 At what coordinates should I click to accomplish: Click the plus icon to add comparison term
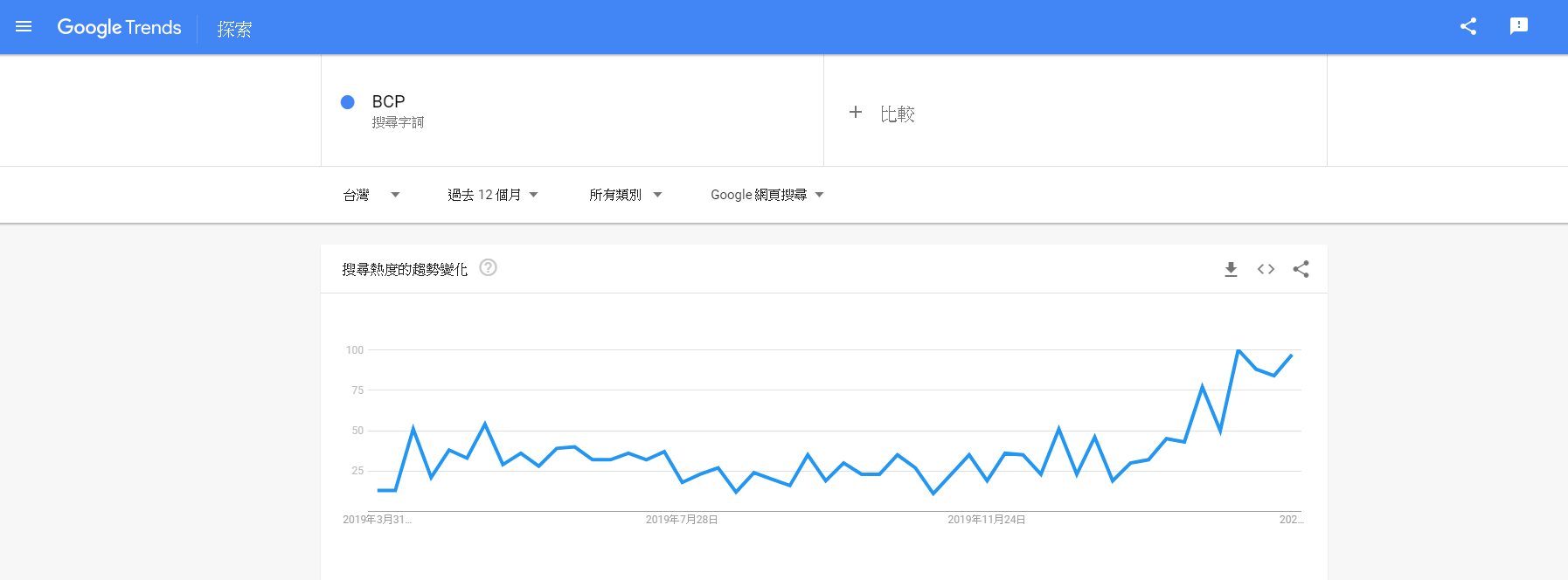click(x=856, y=113)
